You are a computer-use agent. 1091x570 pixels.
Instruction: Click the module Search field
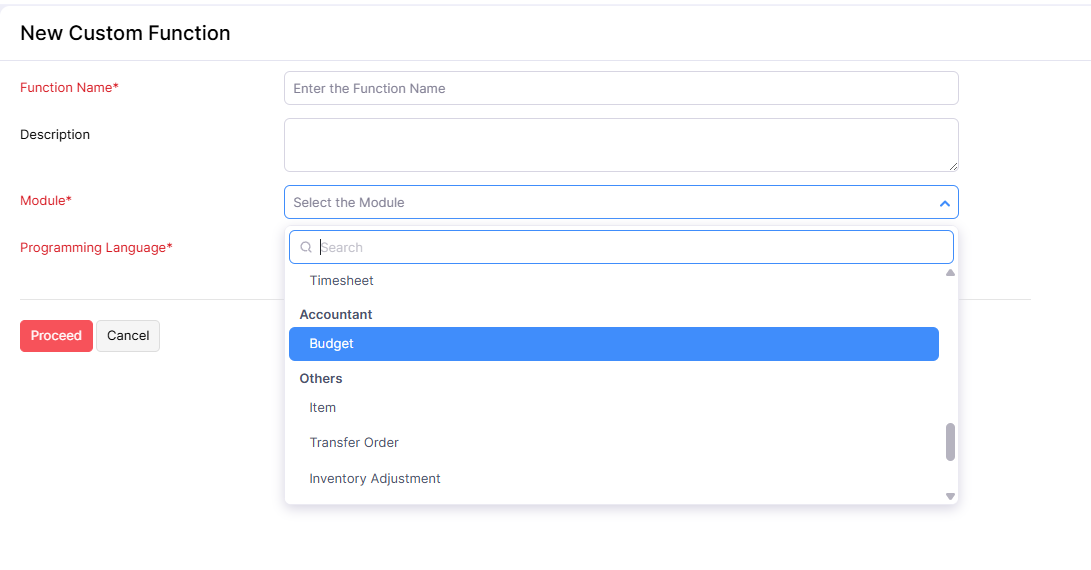[630, 247]
